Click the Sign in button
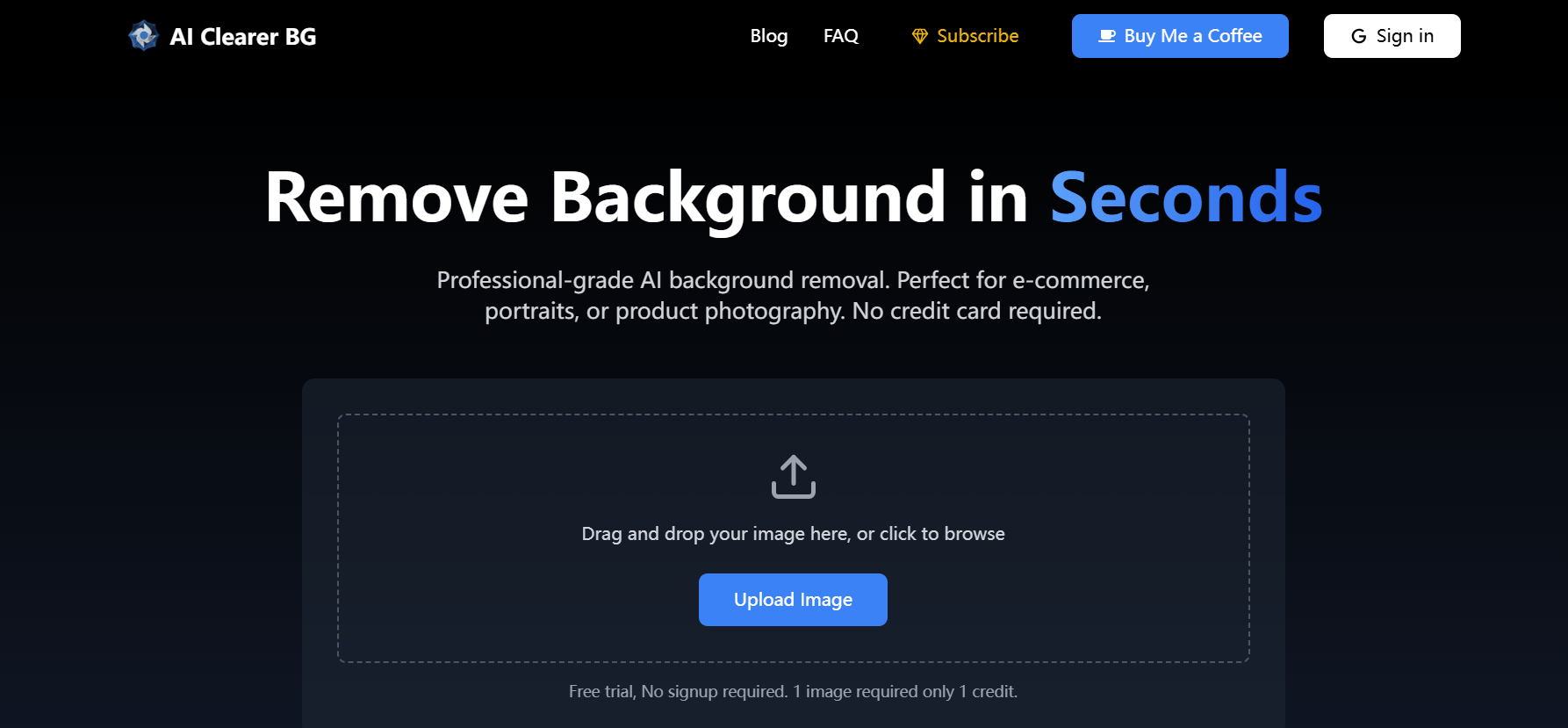Viewport: 1568px width, 728px height. tap(1392, 36)
